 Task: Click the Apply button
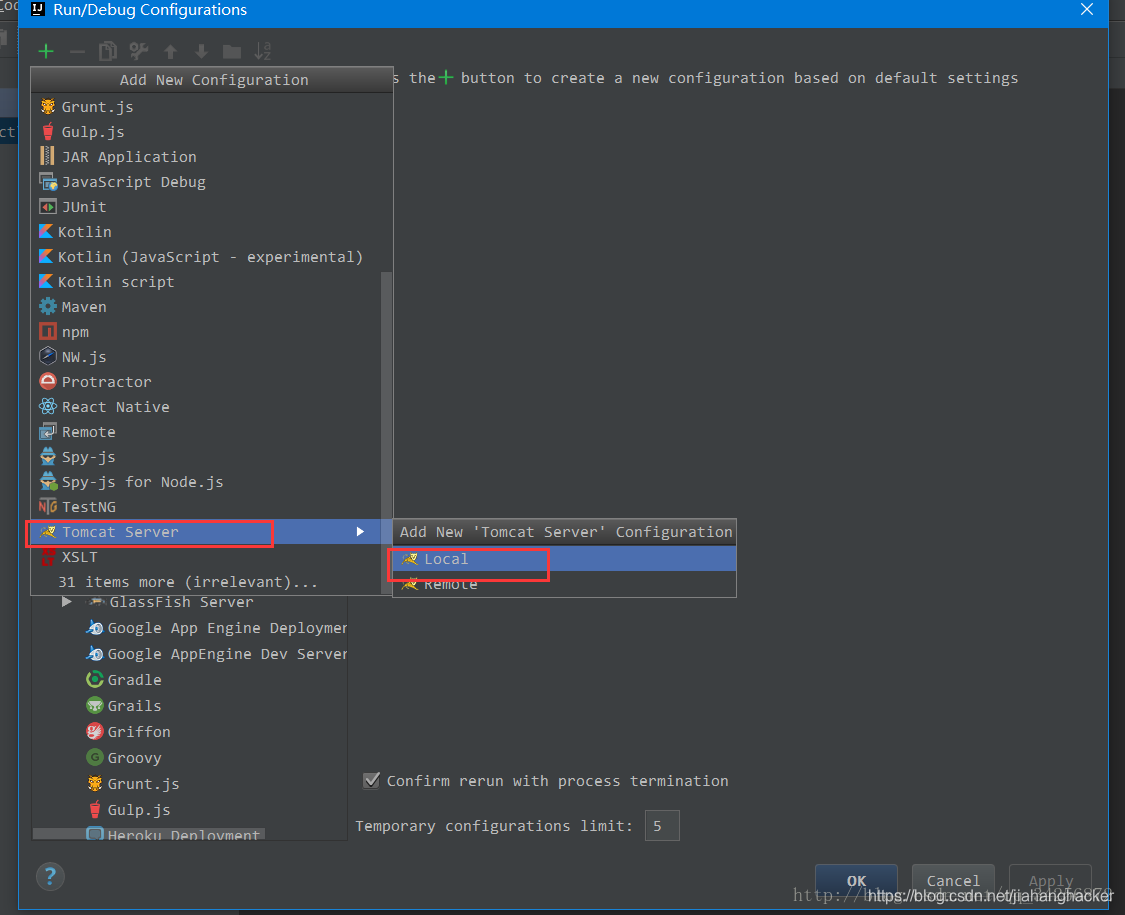pos(1050,881)
